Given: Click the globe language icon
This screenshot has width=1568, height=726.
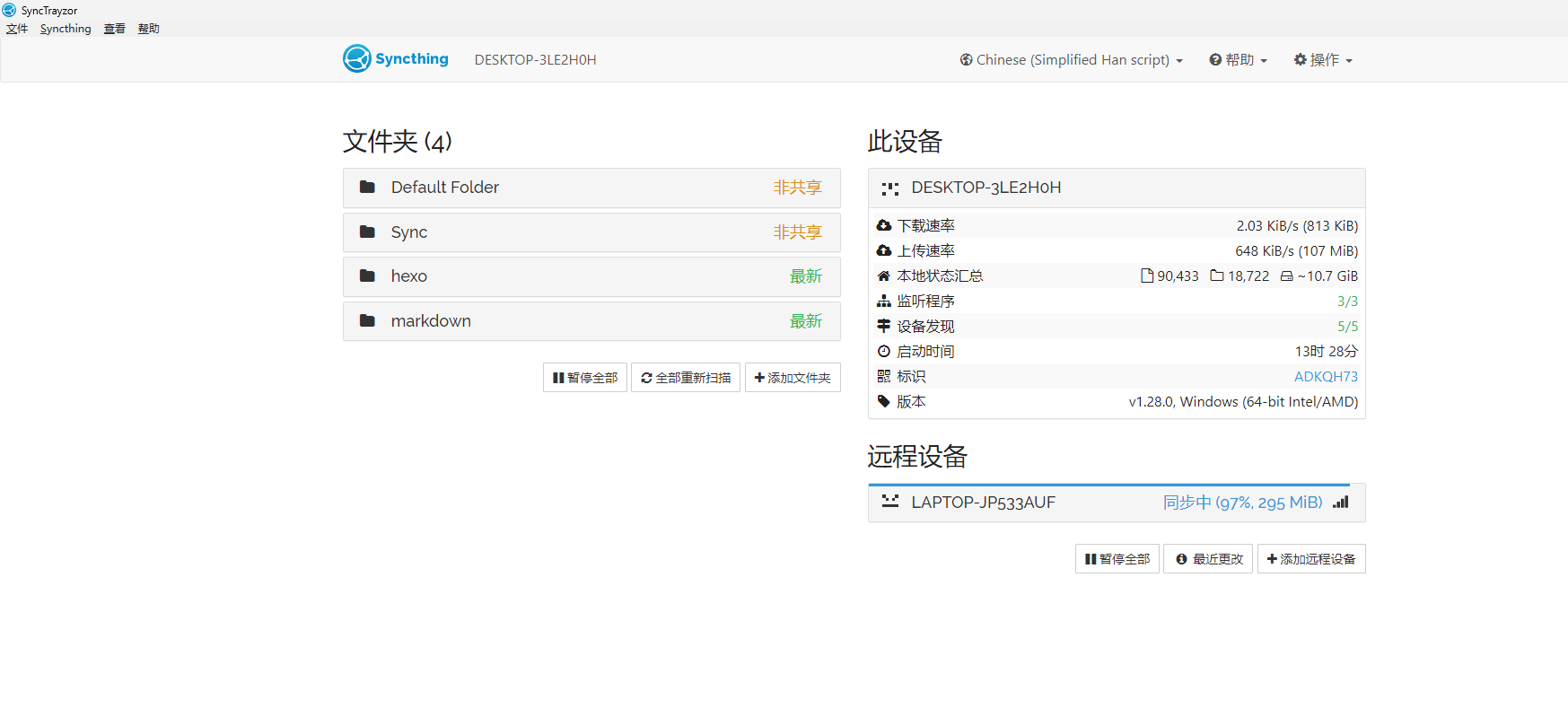Looking at the screenshot, I should click(967, 59).
